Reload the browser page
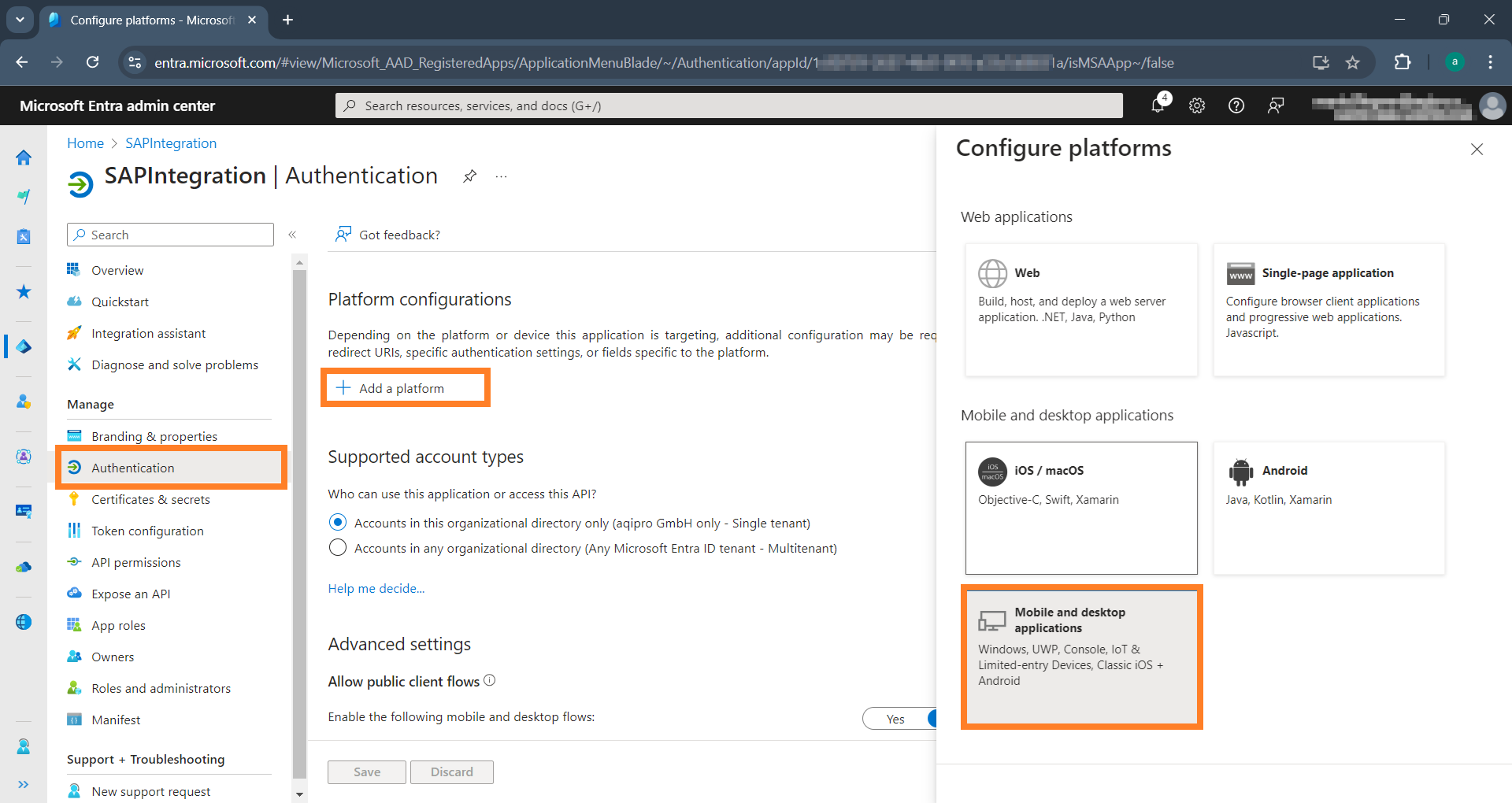This screenshot has height=803, width=1512. [x=93, y=62]
